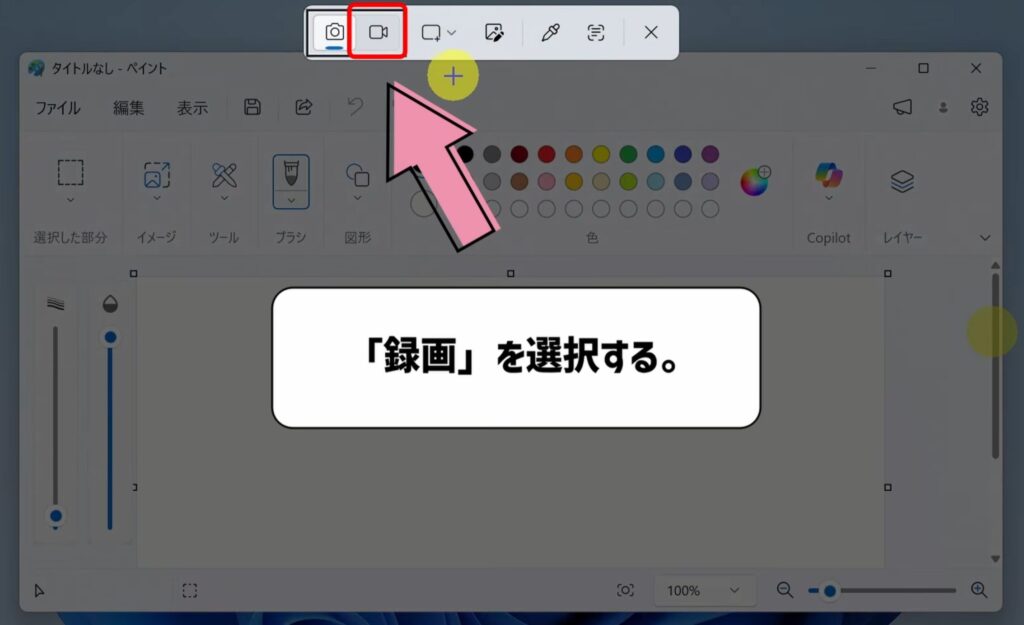Click the share icon in Paint's toolbar
1024x625 pixels.
click(x=303, y=107)
